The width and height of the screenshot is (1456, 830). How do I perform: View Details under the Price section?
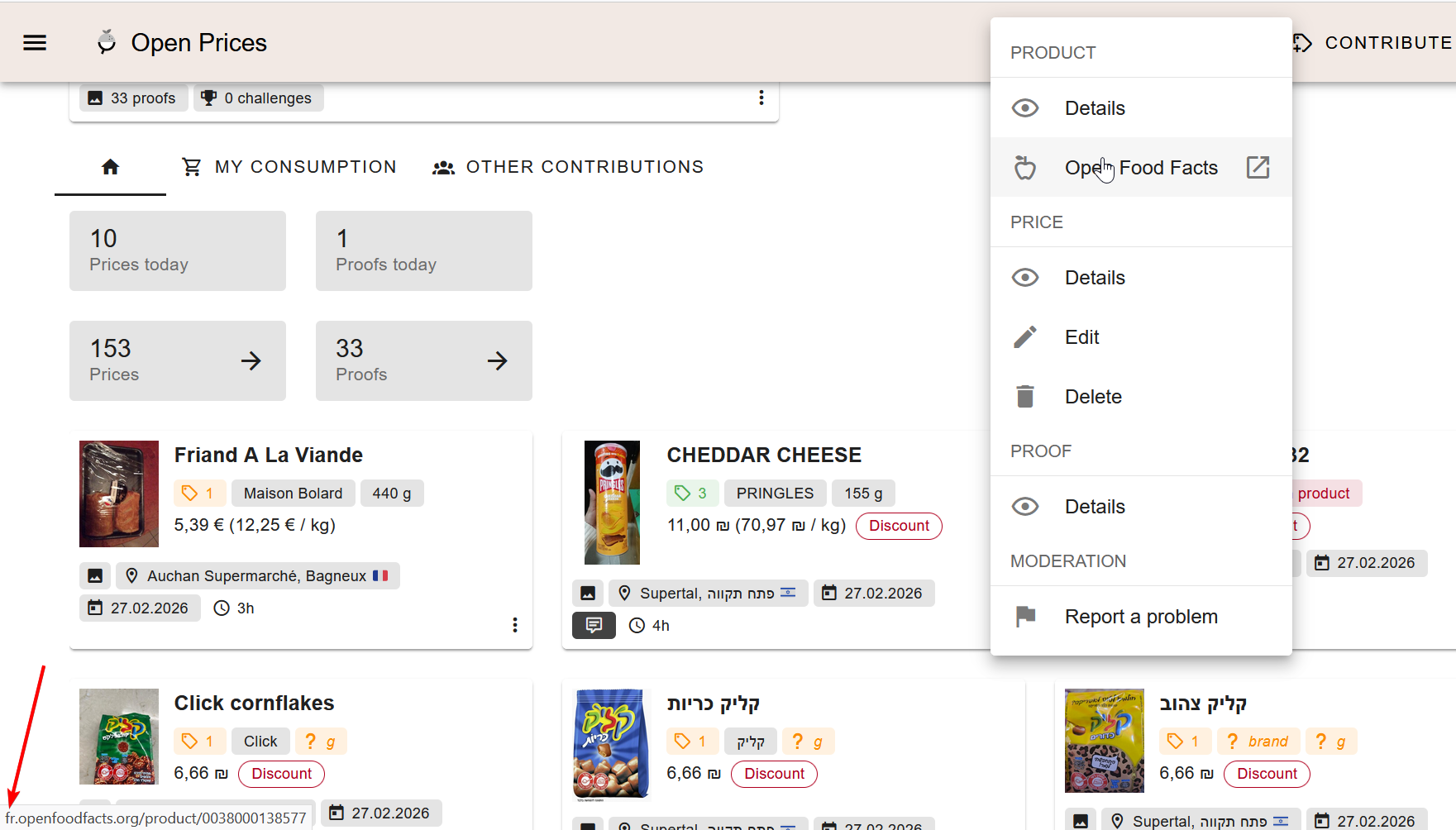pos(1094,278)
